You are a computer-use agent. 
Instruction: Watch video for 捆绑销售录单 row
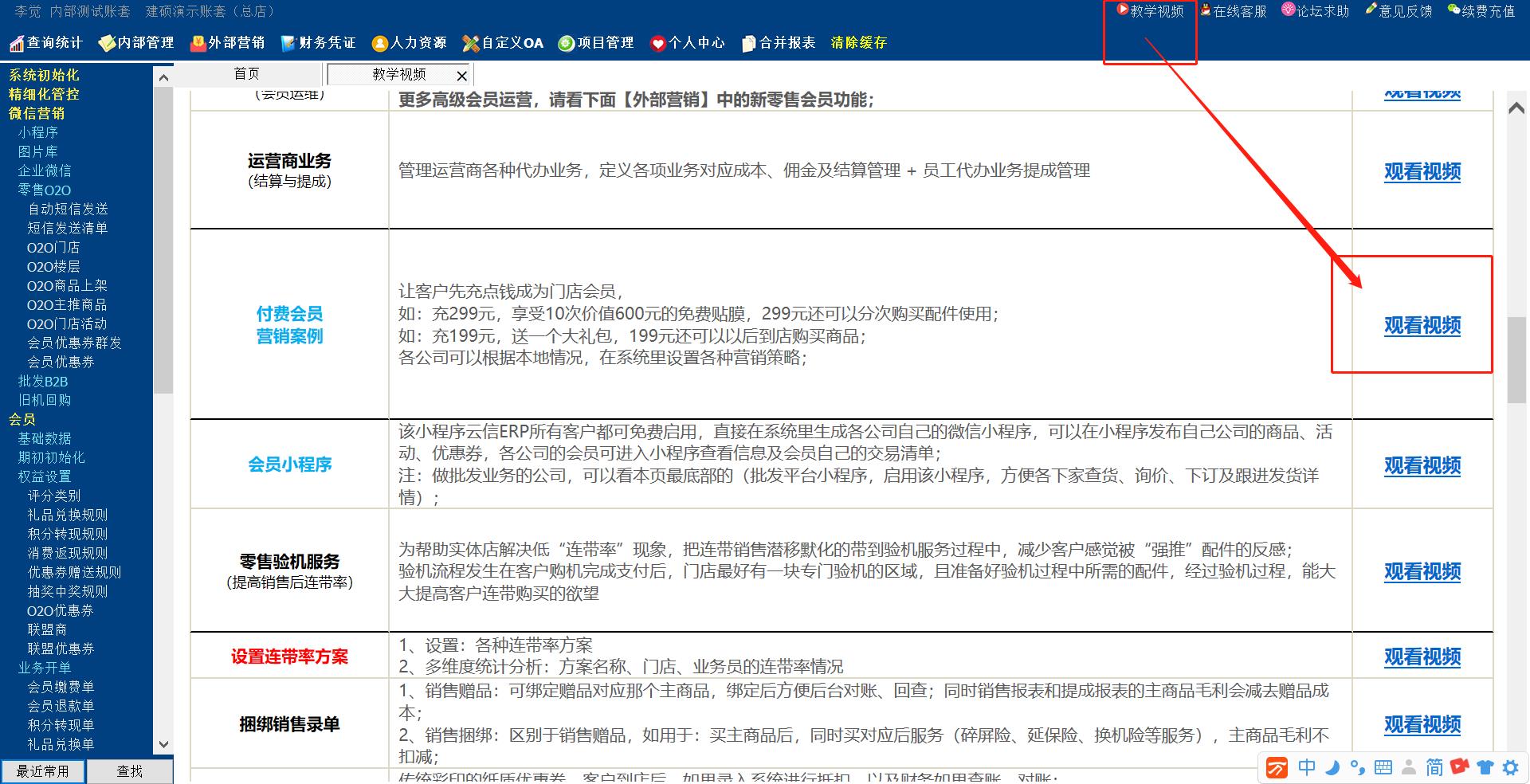point(1422,724)
